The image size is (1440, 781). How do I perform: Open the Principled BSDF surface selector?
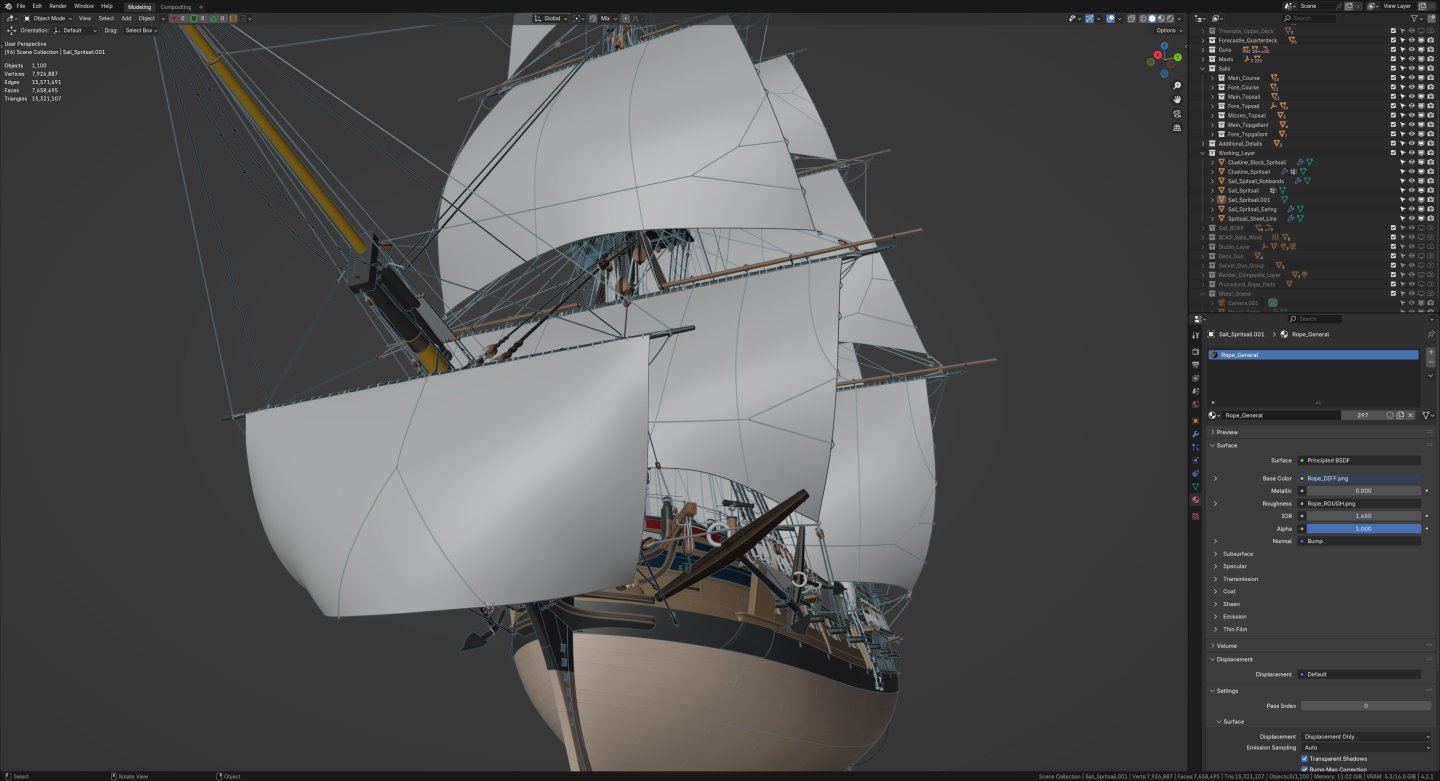(x=1358, y=460)
